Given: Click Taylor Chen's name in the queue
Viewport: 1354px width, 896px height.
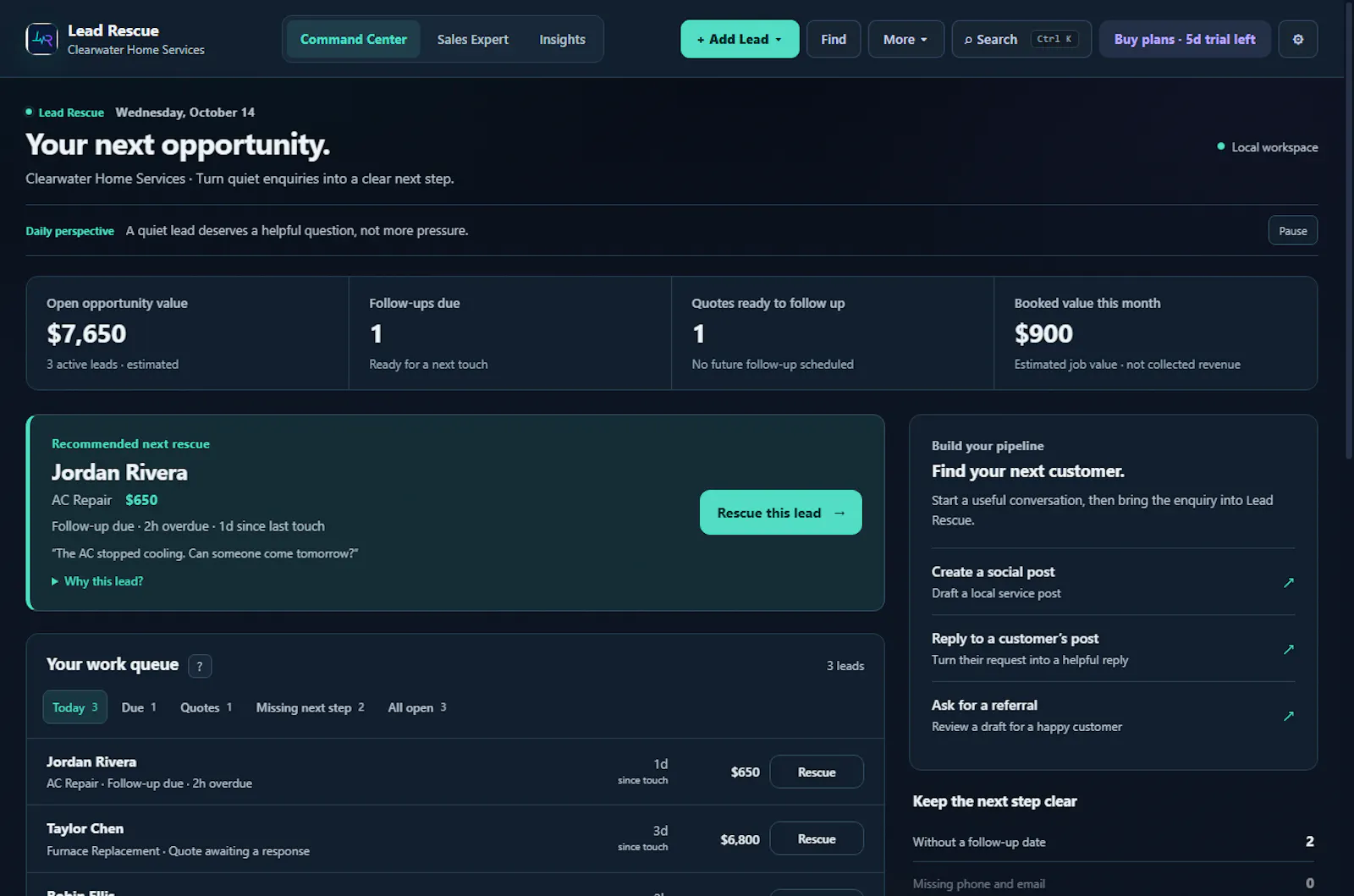Looking at the screenshot, I should click(85, 828).
